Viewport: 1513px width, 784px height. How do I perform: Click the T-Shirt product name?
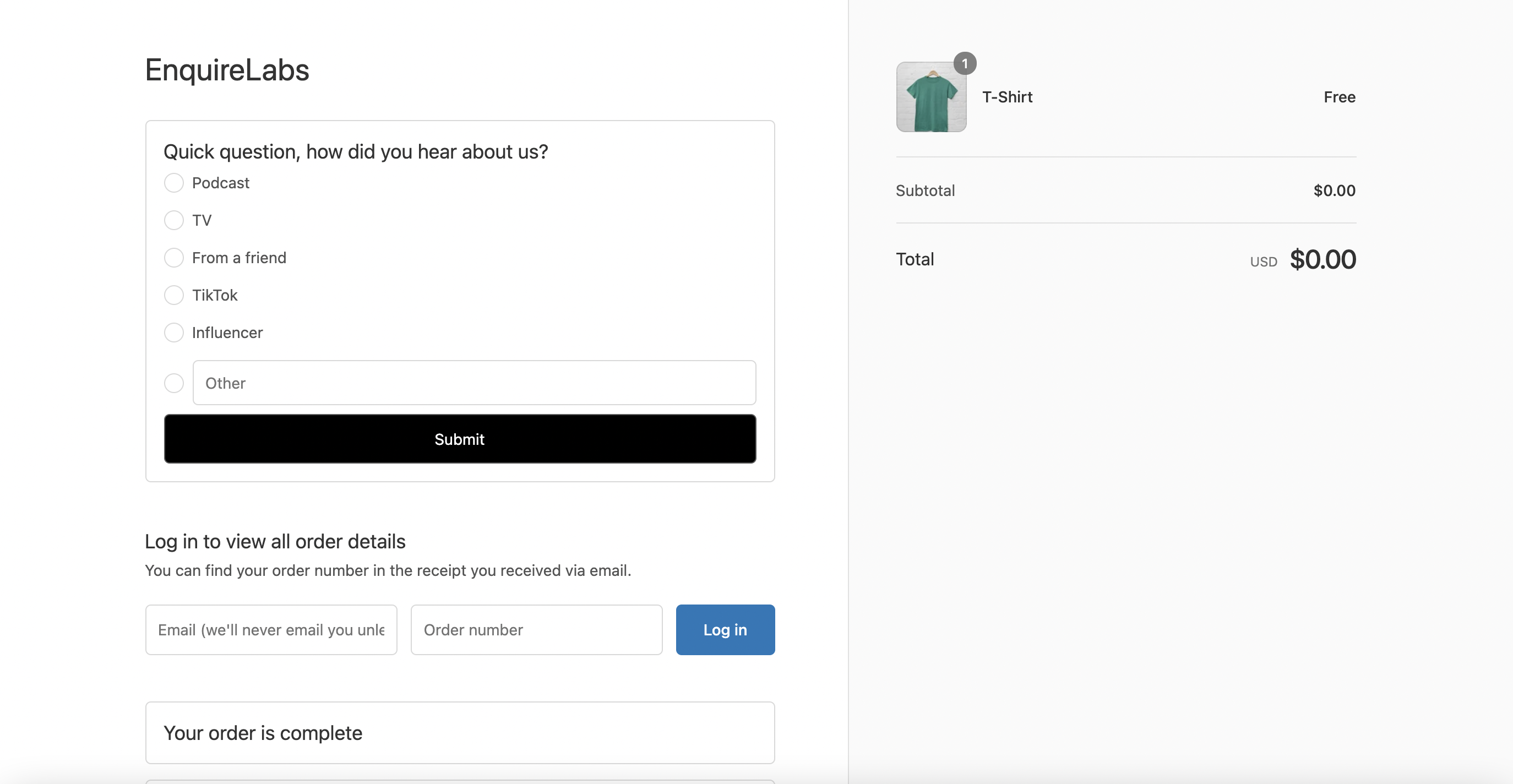pos(1006,97)
